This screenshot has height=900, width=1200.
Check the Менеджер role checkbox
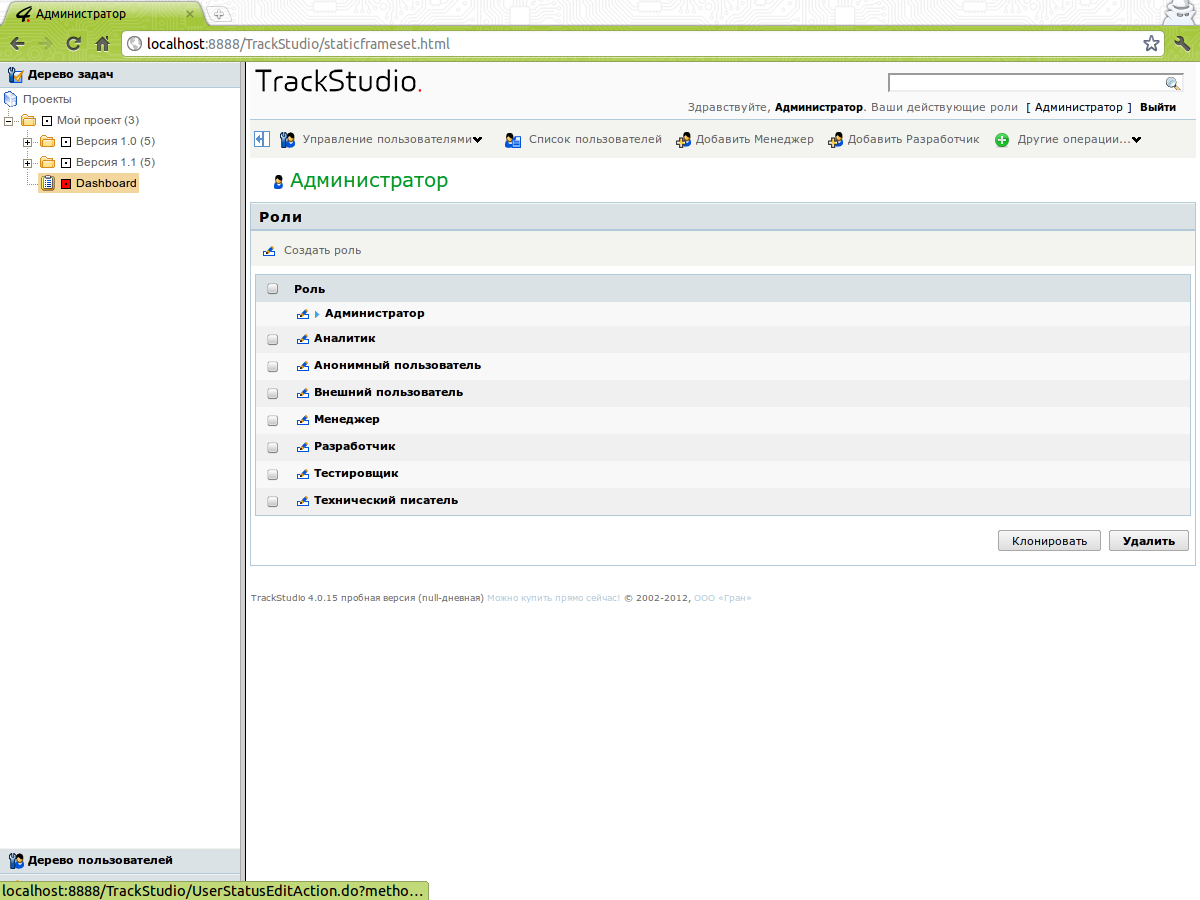click(273, 421)
